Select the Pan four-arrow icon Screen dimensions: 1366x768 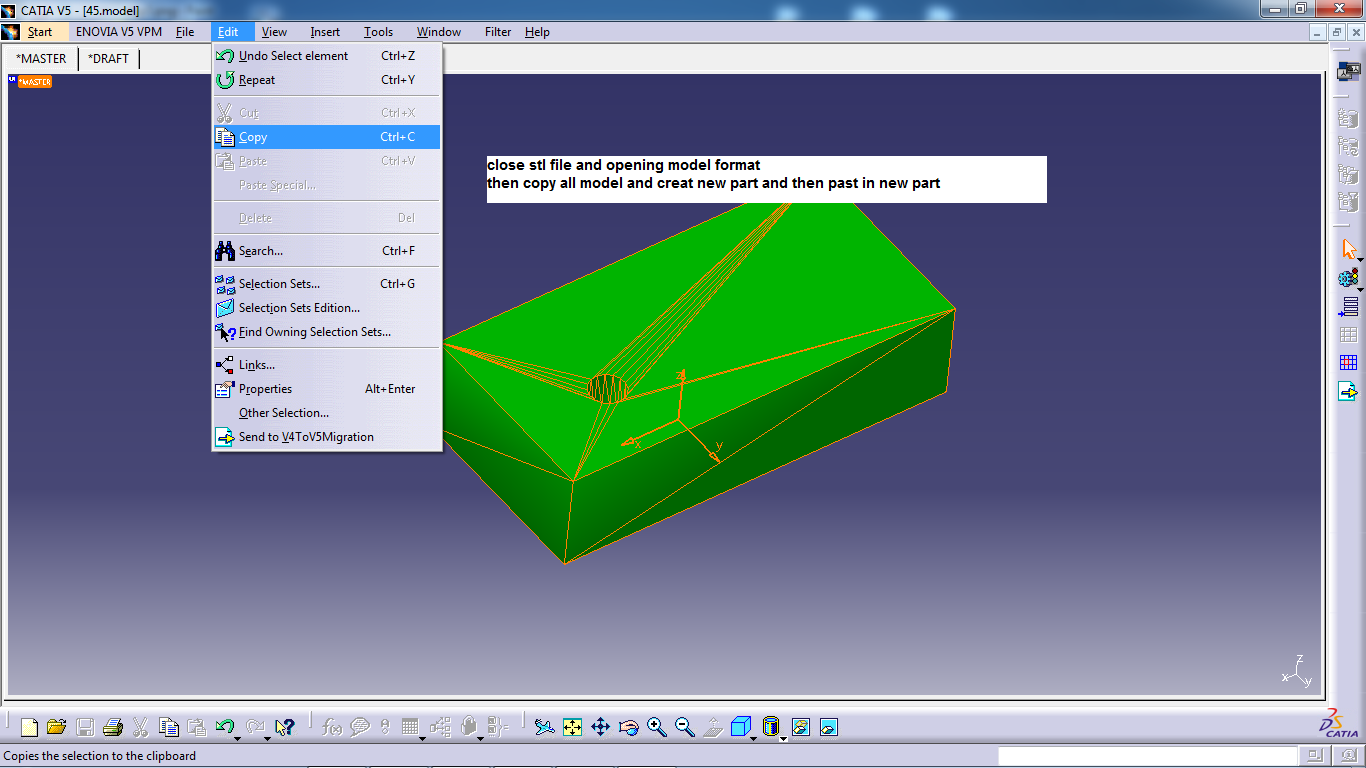point(600,728)
